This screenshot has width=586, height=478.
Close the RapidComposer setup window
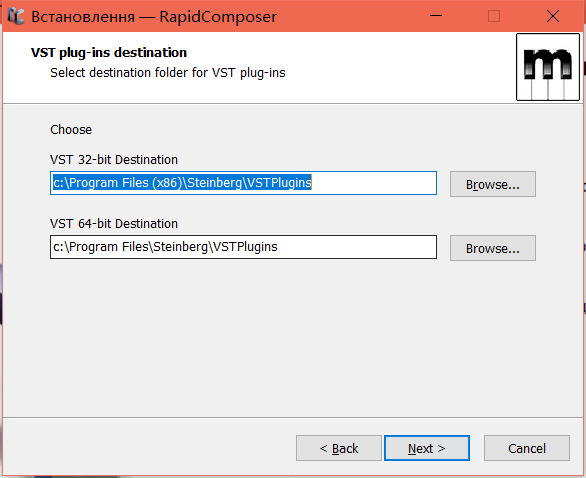(553, 16)
